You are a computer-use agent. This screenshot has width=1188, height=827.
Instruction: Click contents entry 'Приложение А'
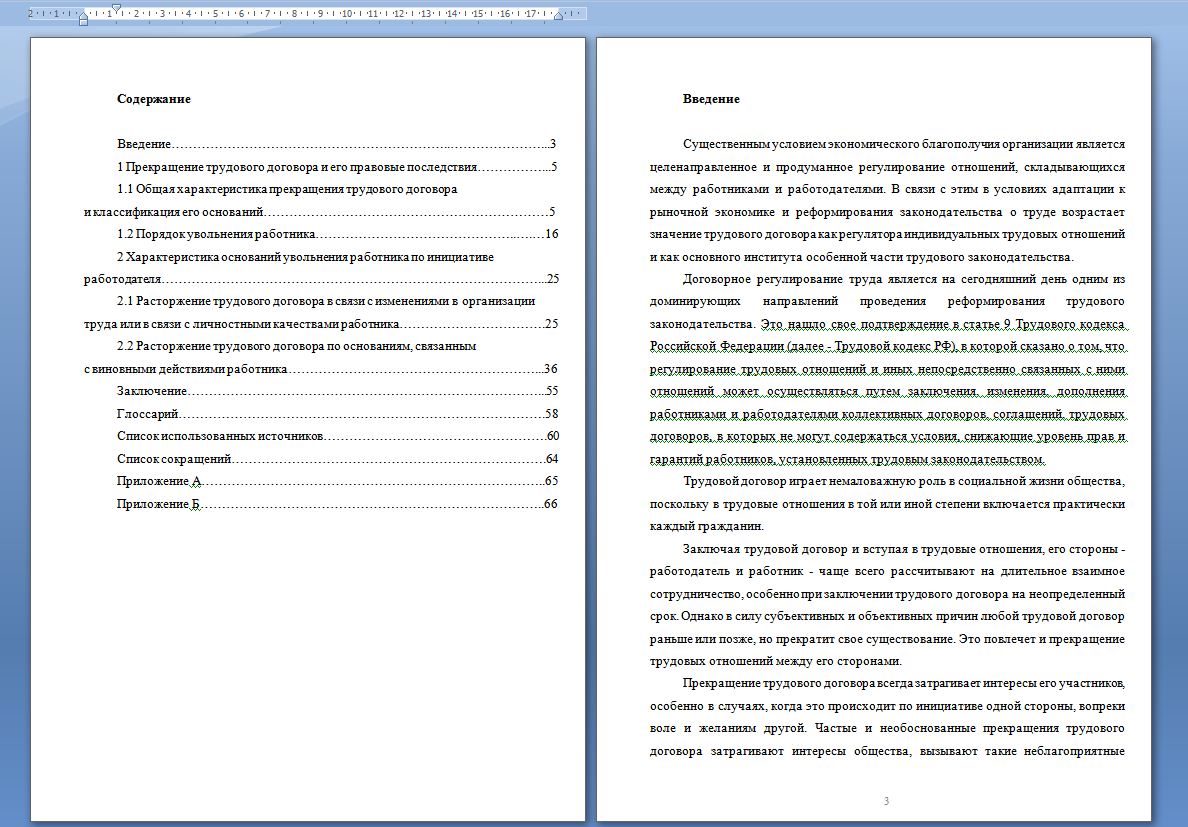tap(337, 481)
